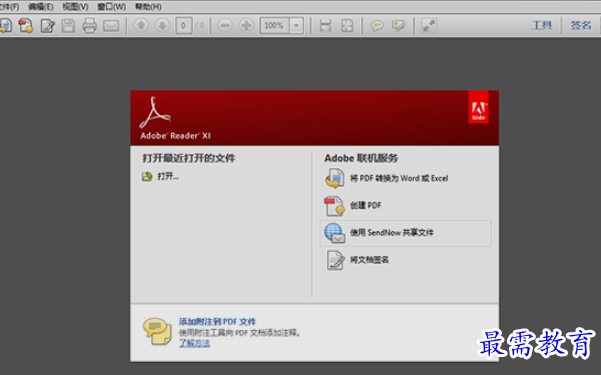Click the open folder icon beside 打开
Screen dimensions: 601x375
pos(147,176)
